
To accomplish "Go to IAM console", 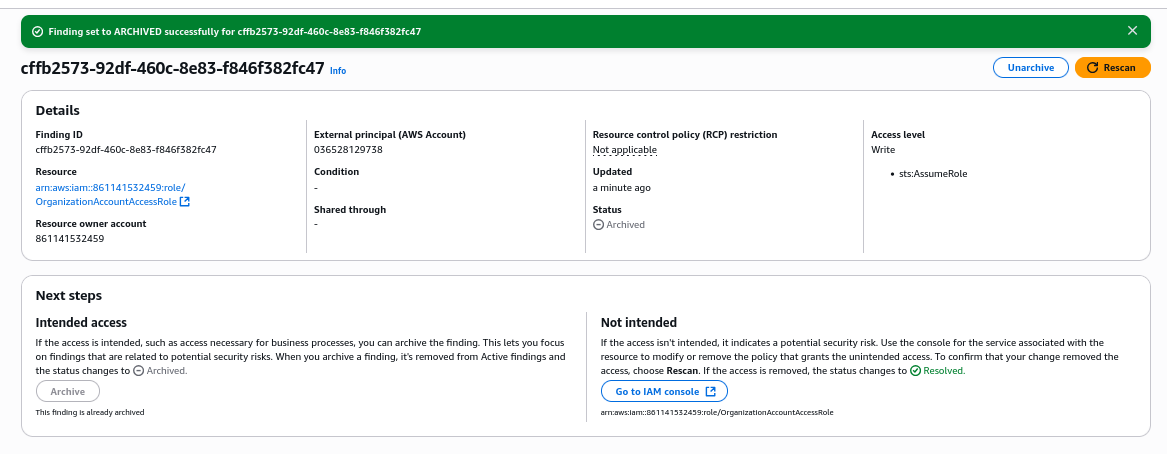I will click(664, 391).
